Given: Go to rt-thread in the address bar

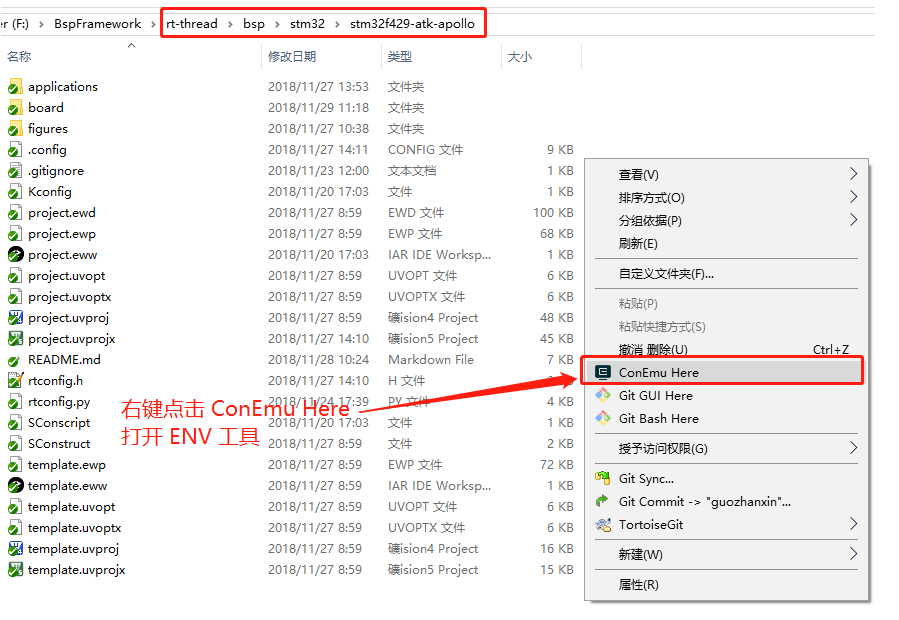Looking at the screenshot, I should 192,24.
